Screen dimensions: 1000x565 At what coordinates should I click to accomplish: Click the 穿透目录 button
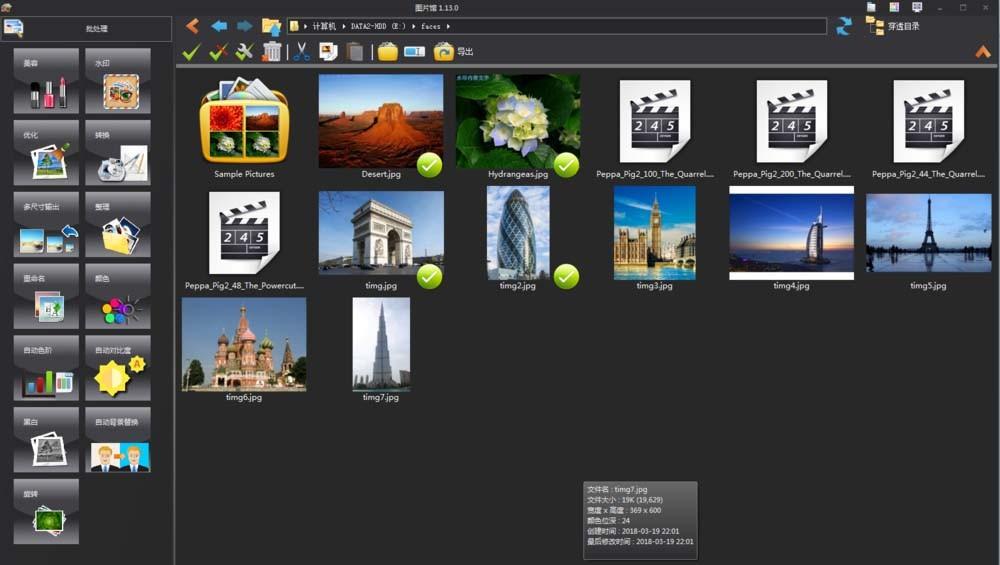(x=892, y=26)
